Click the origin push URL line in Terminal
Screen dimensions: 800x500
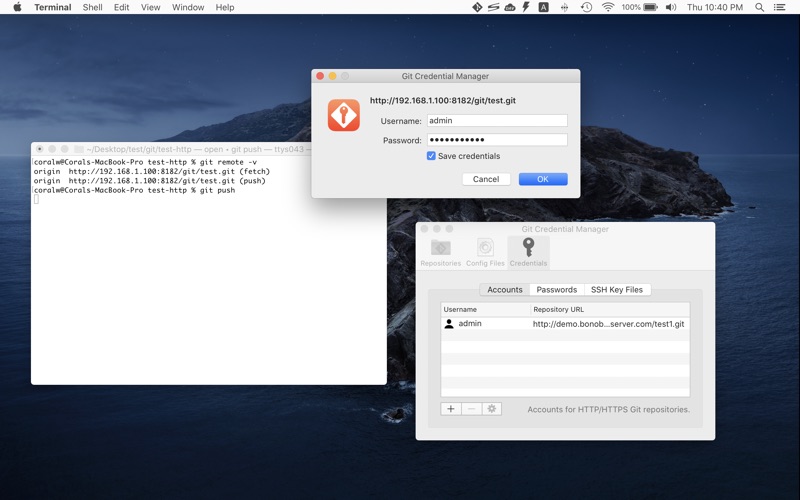pos(150,181)
